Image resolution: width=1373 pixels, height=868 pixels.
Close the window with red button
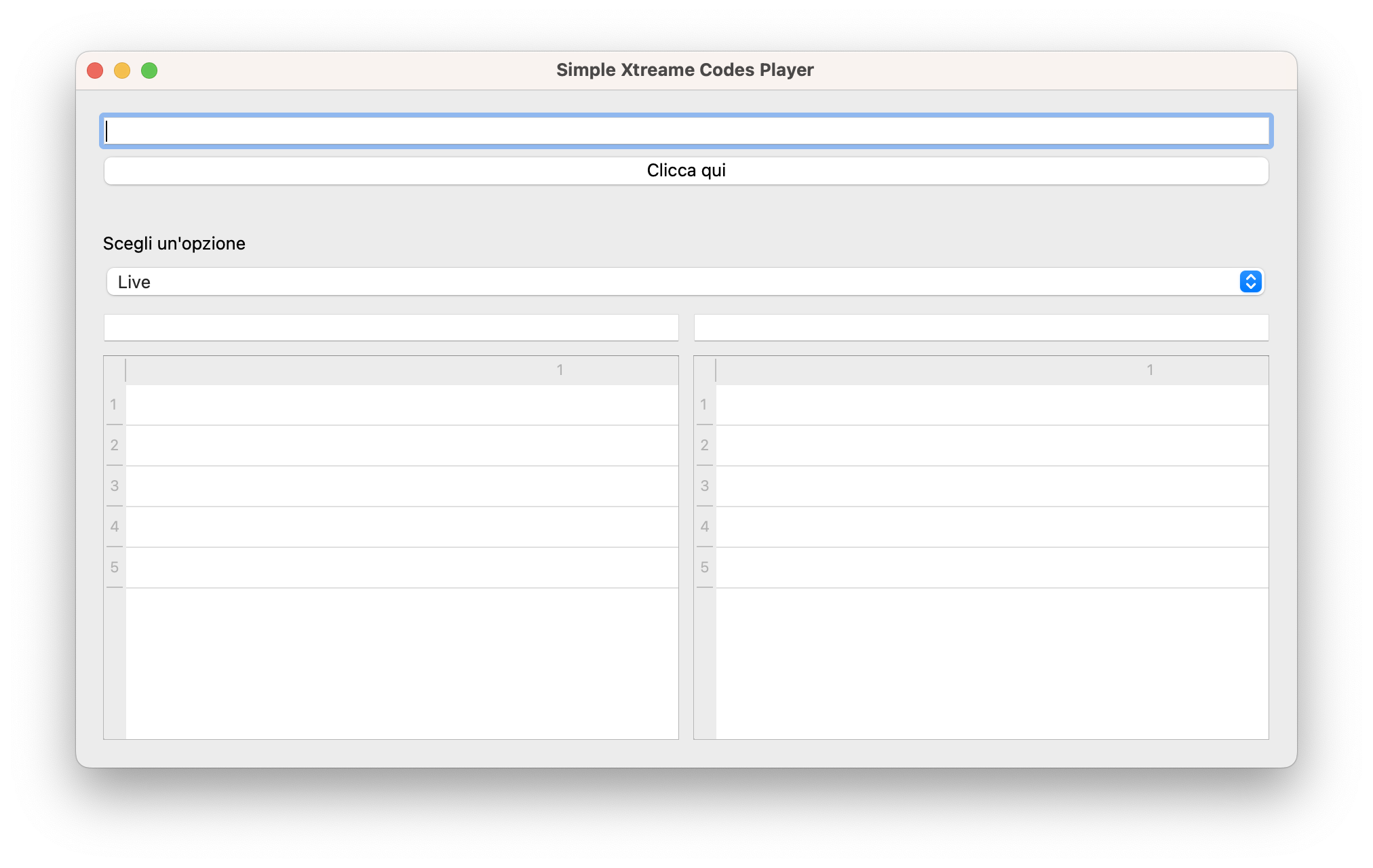point(95,71)
